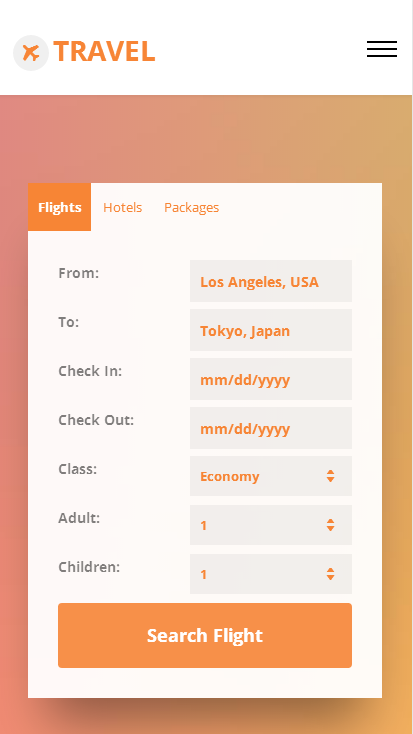Click the From: label
This screenshot has width=413, height=734.
(79, 273)
